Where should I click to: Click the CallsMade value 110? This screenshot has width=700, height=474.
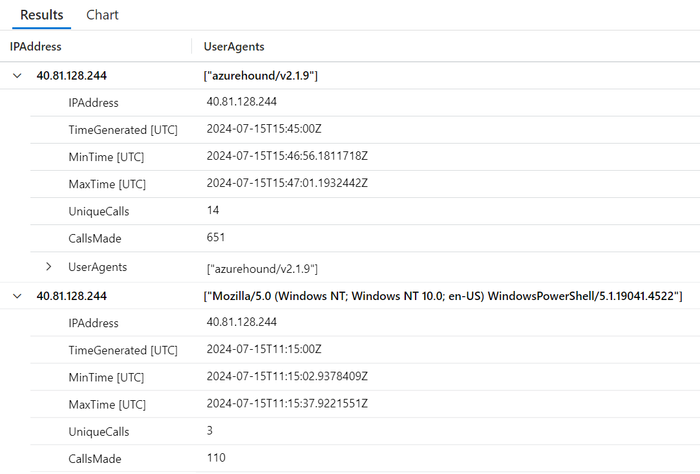216,458
